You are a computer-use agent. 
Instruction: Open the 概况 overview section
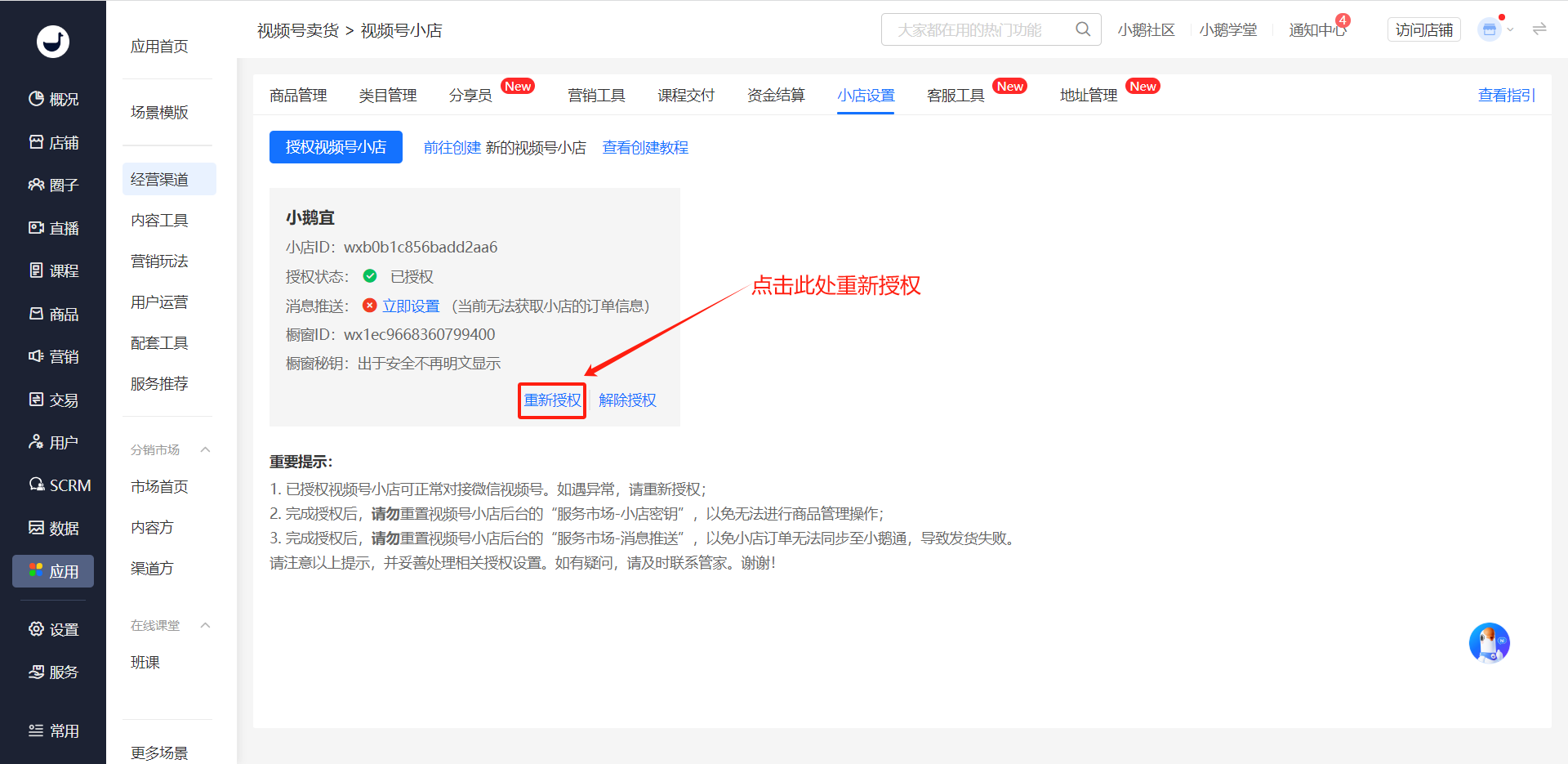click(53, 99)
